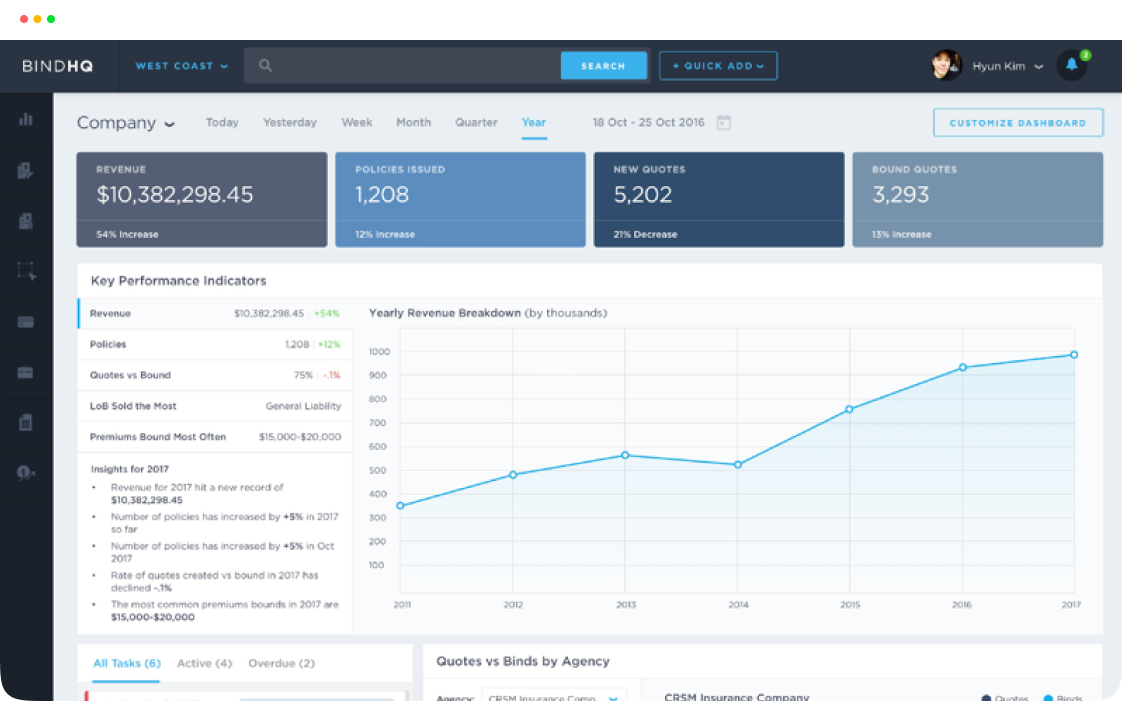Image resolution: width=1122 pixels, height=701 pixels.
Task: Open Hyun Kim user menu
Action: (1008, 66)
